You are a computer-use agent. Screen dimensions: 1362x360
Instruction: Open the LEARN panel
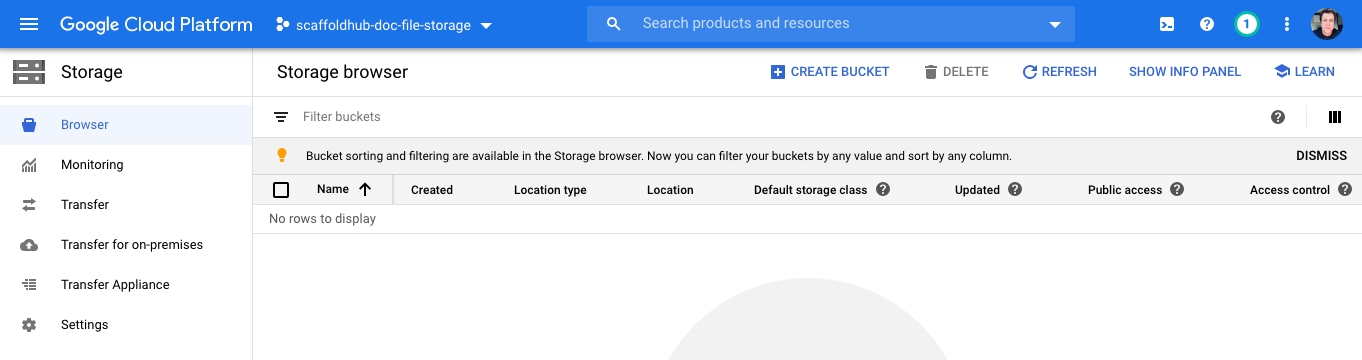click(1304, 72)
